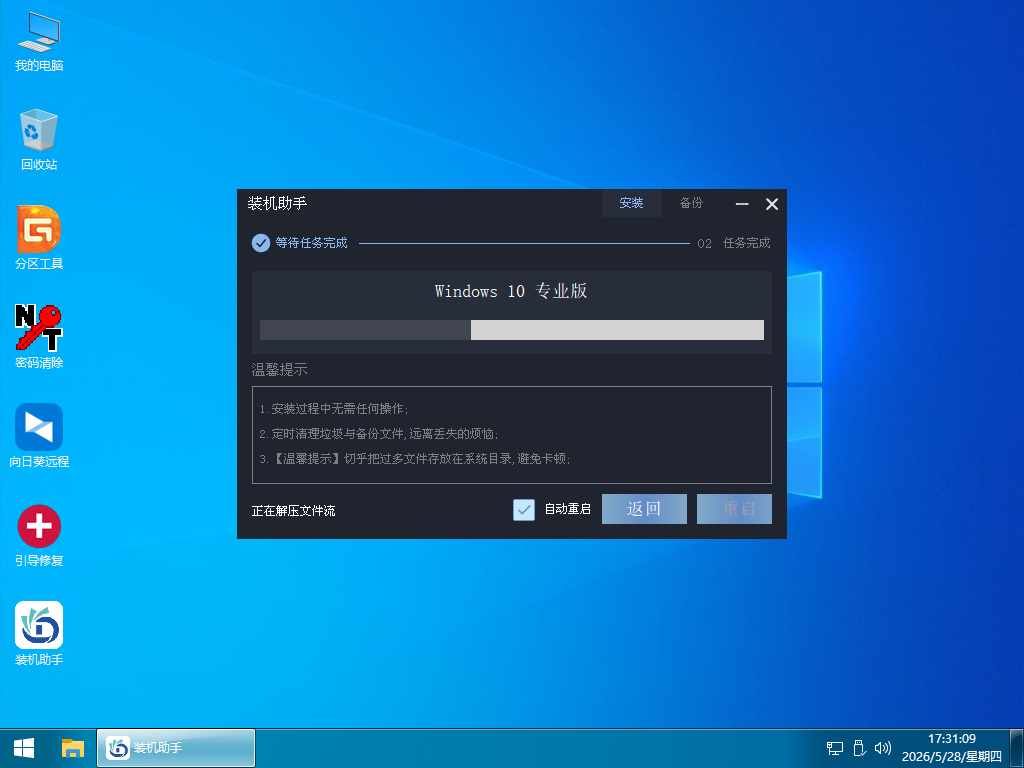Click the Windows 10 专业版 title
This screenshot has width=1024, height=768.
[x=511, y=291]
